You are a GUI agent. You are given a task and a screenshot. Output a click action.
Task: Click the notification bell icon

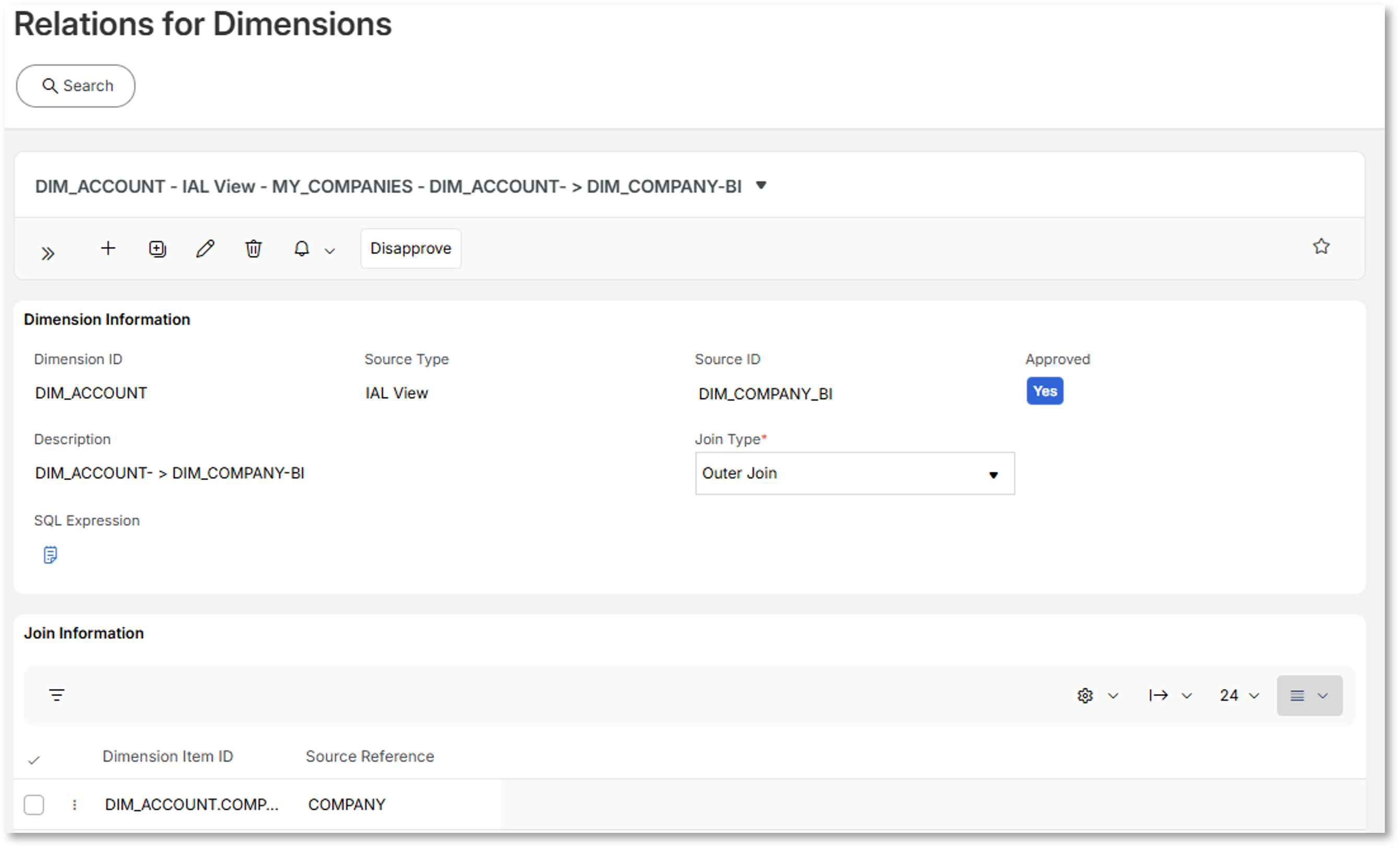point(302,248)
